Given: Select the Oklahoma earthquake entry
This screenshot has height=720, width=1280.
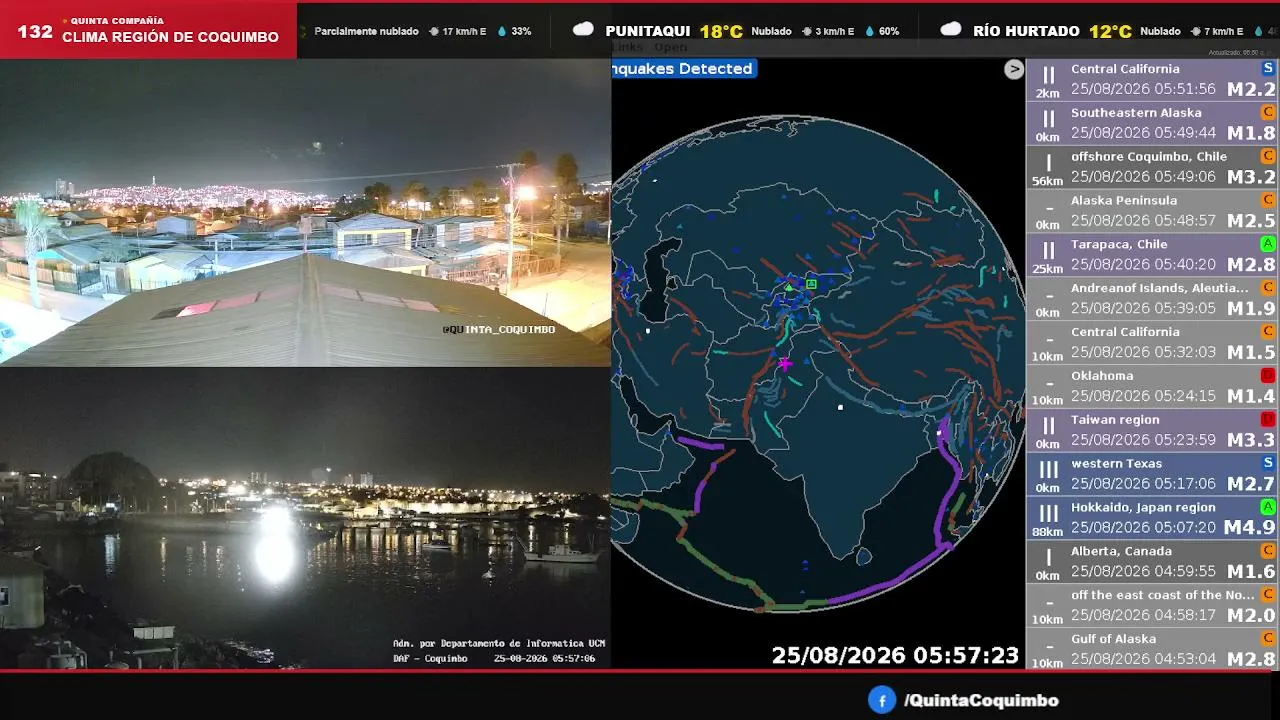Looking at the screenshot, I should coord(1153,387).
